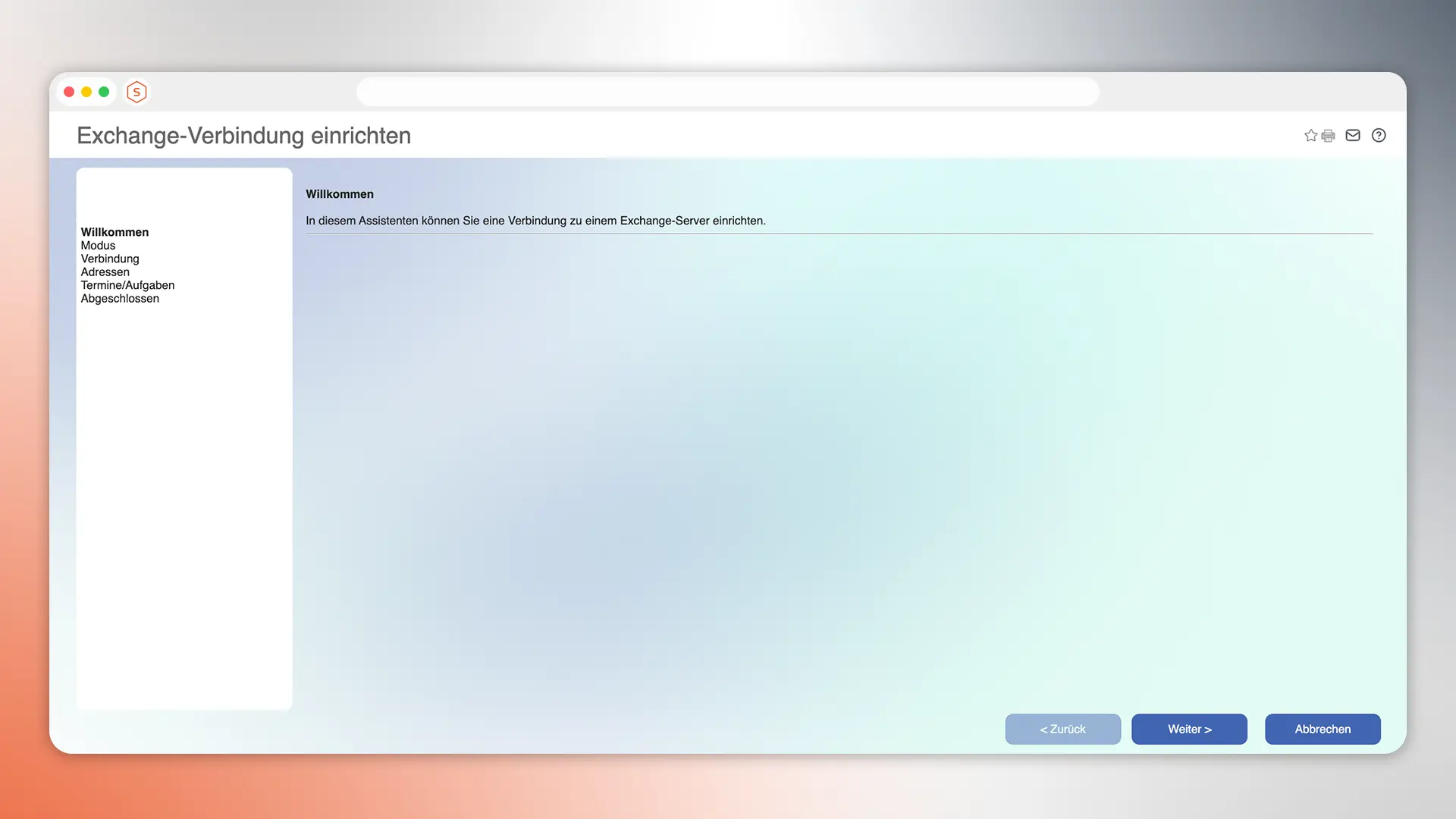The image size is (1456, 819).
Task: Click the Abbrechen button
Action: (x=1323, y=729)
